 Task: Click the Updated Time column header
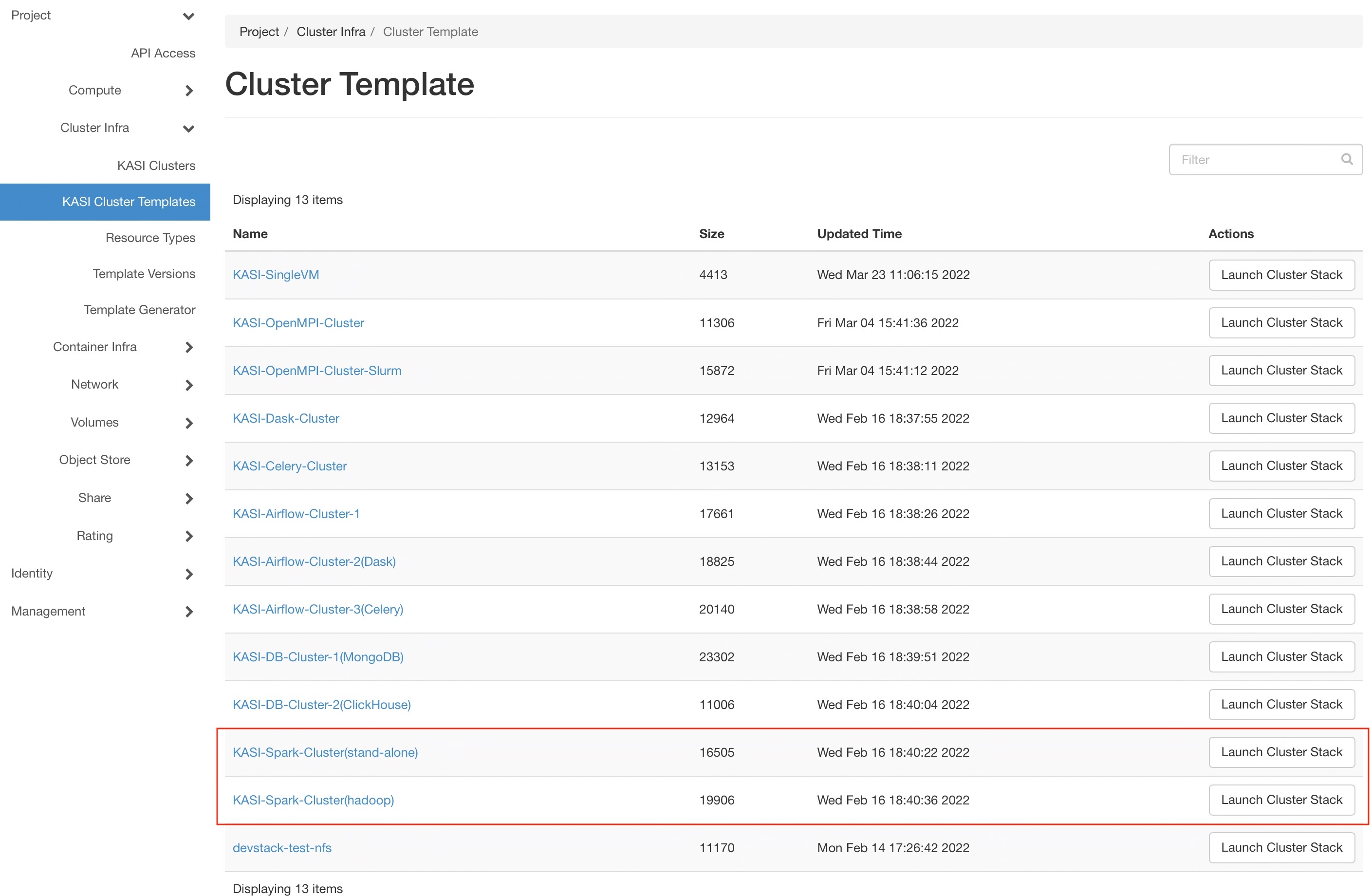point(859,234)
